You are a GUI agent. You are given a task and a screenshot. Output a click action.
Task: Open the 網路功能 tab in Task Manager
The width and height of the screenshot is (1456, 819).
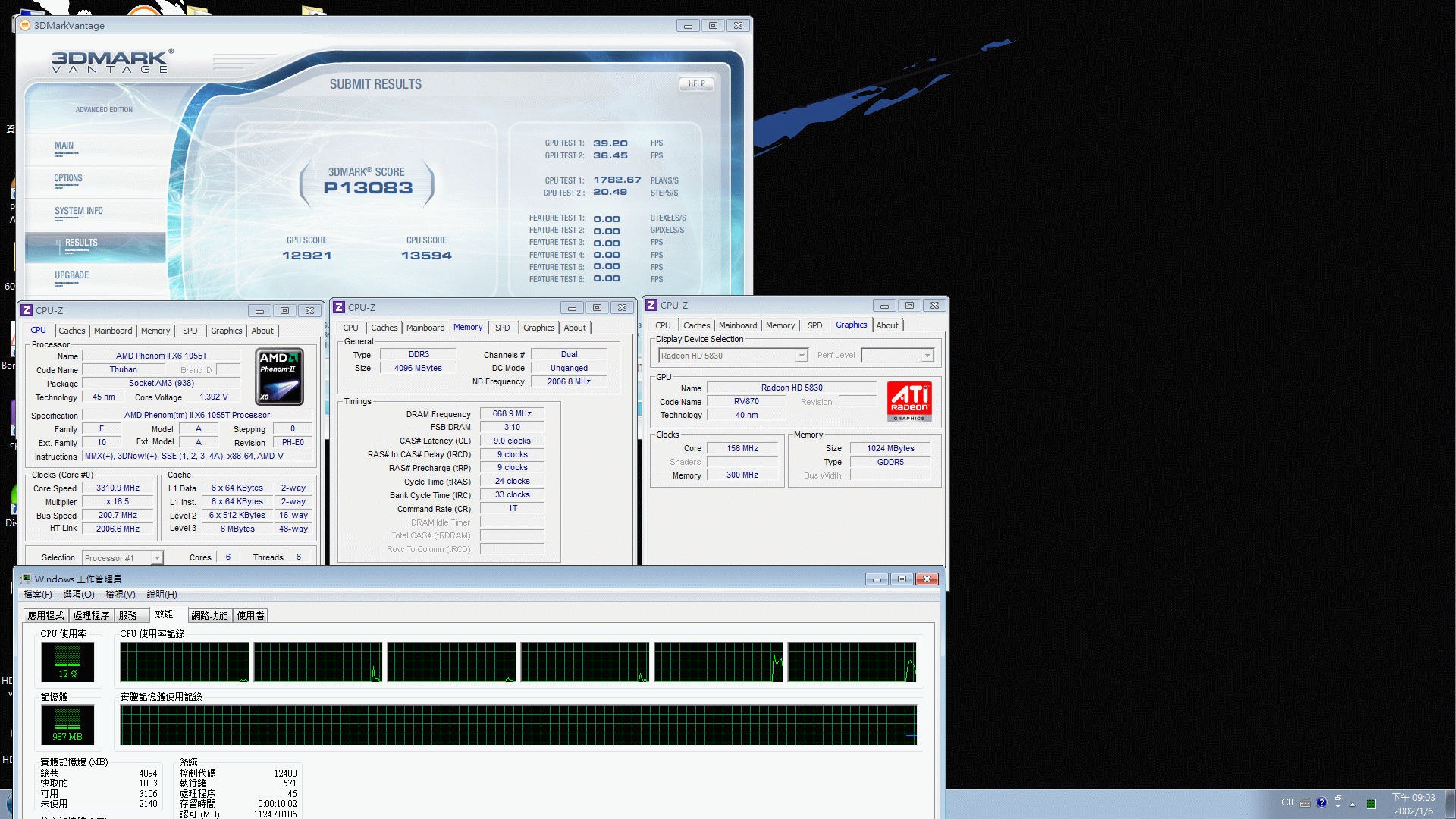tap(209, 616)
